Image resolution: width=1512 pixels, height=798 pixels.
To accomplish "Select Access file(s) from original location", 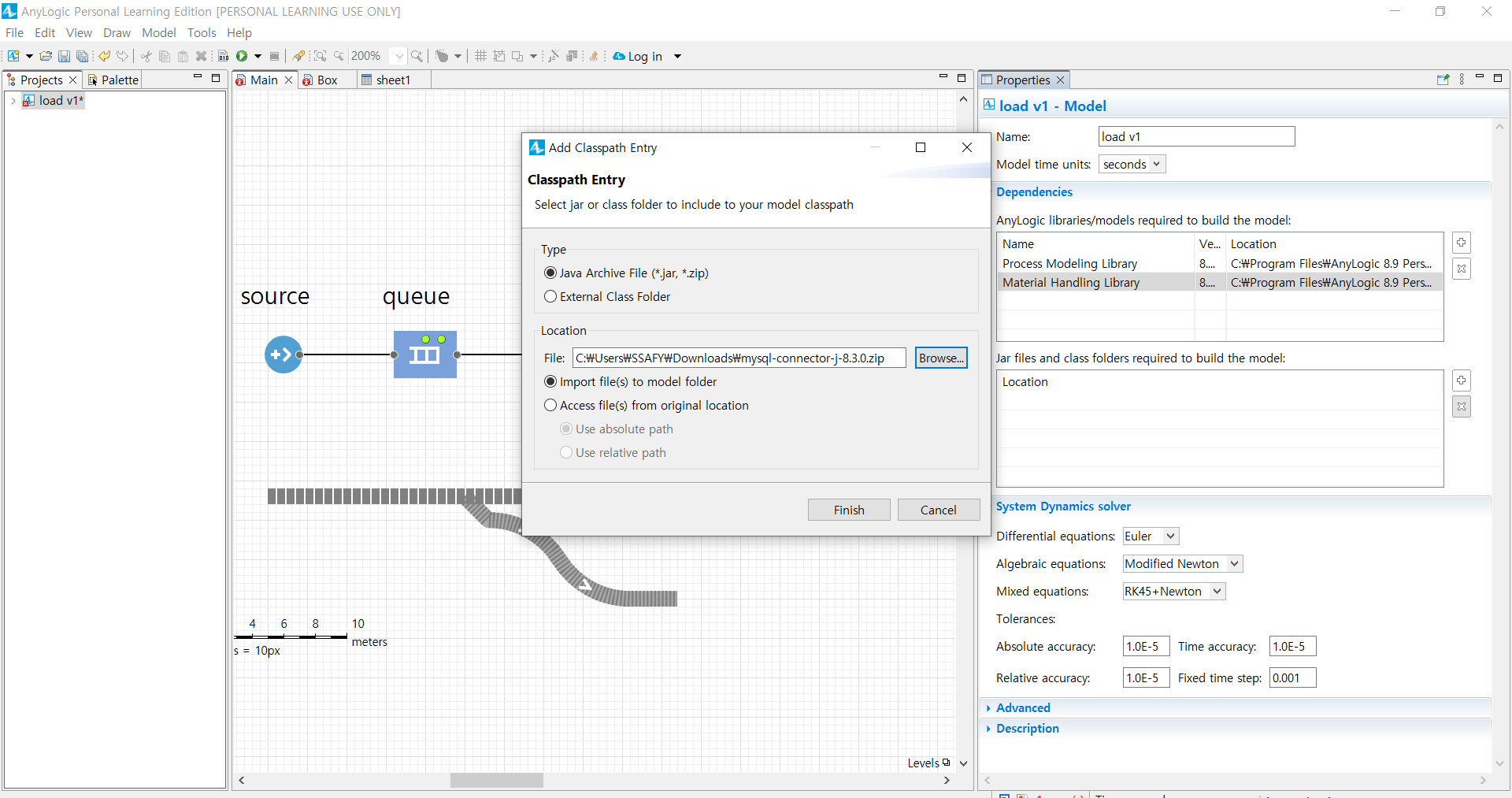I will click(x=550, y=405).
